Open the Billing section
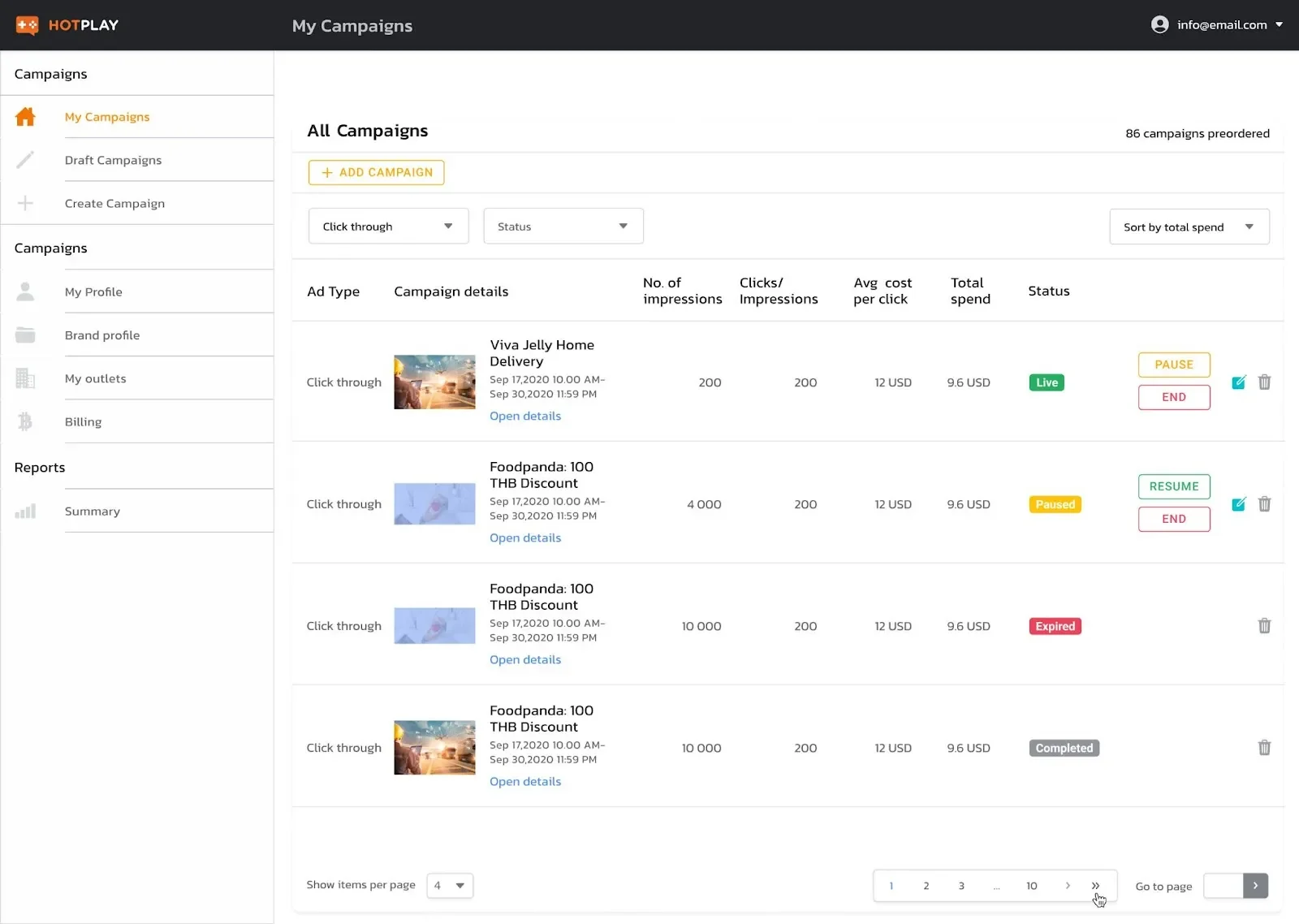The height and width of the screenshot is (924, 1299). point(83,421)
